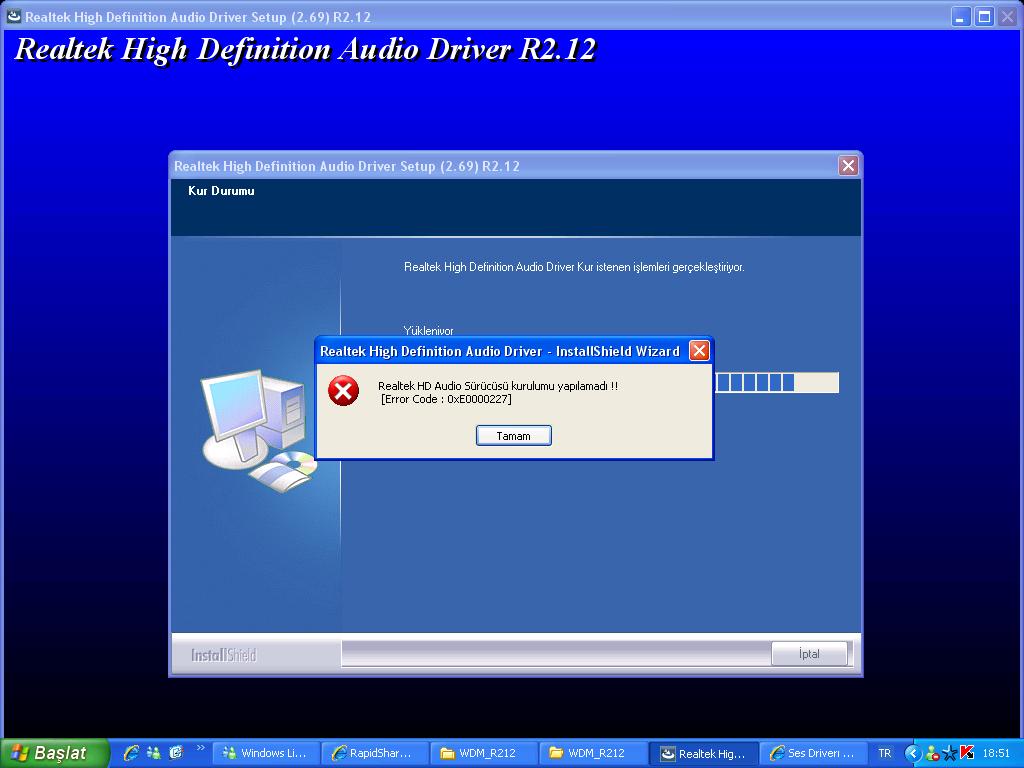The height and width of the screenshot is (768, 1024).
Task: Click the Tamam button in error dialog
Action: point(513,436)
